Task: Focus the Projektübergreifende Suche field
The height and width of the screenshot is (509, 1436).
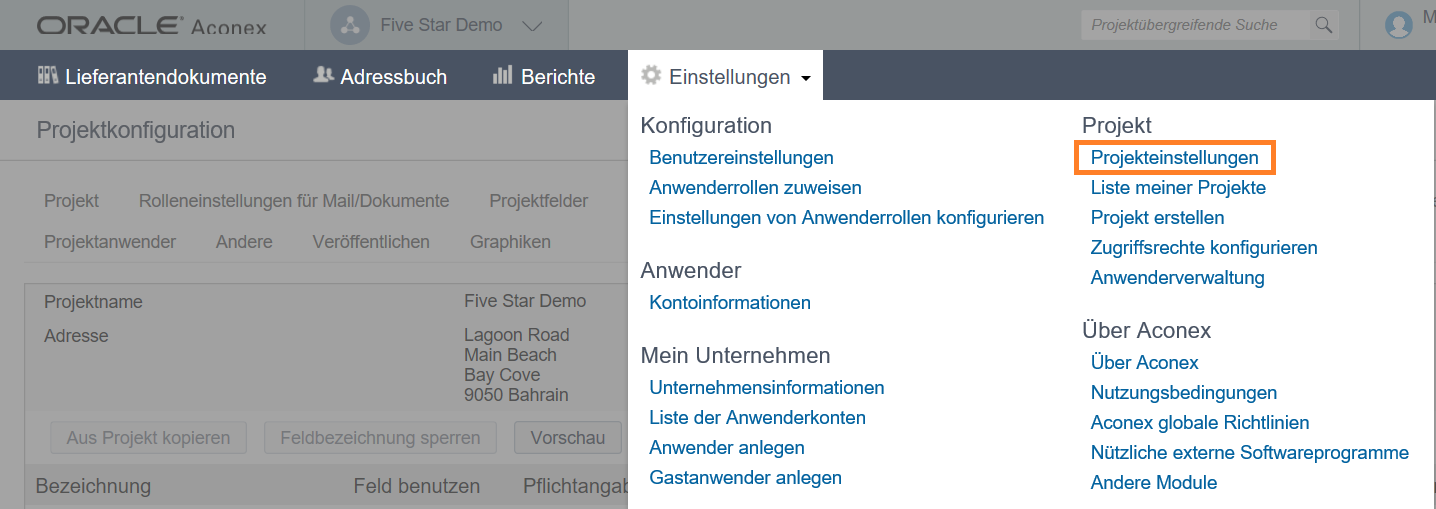Action: [x=1195, y=25]
